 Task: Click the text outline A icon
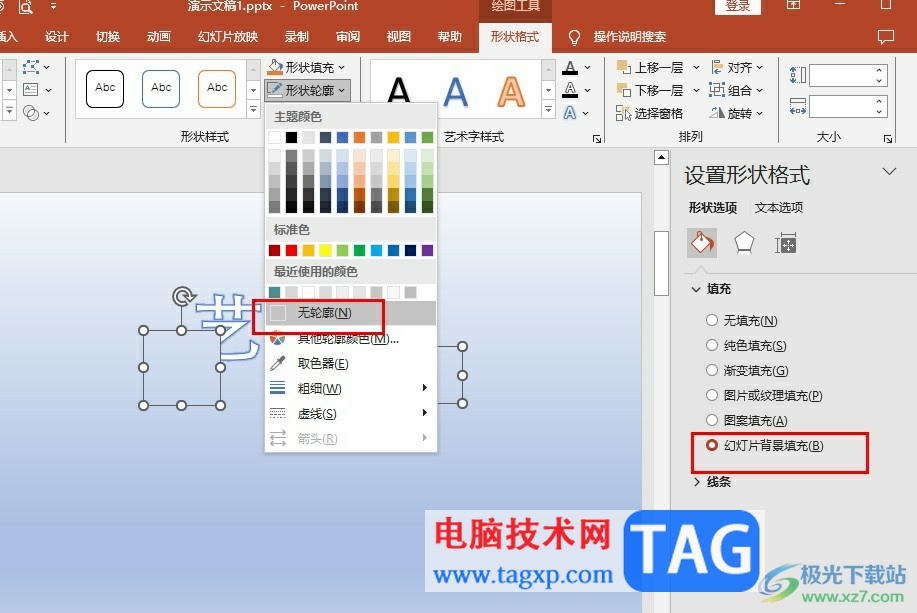(x=570, y=90)
